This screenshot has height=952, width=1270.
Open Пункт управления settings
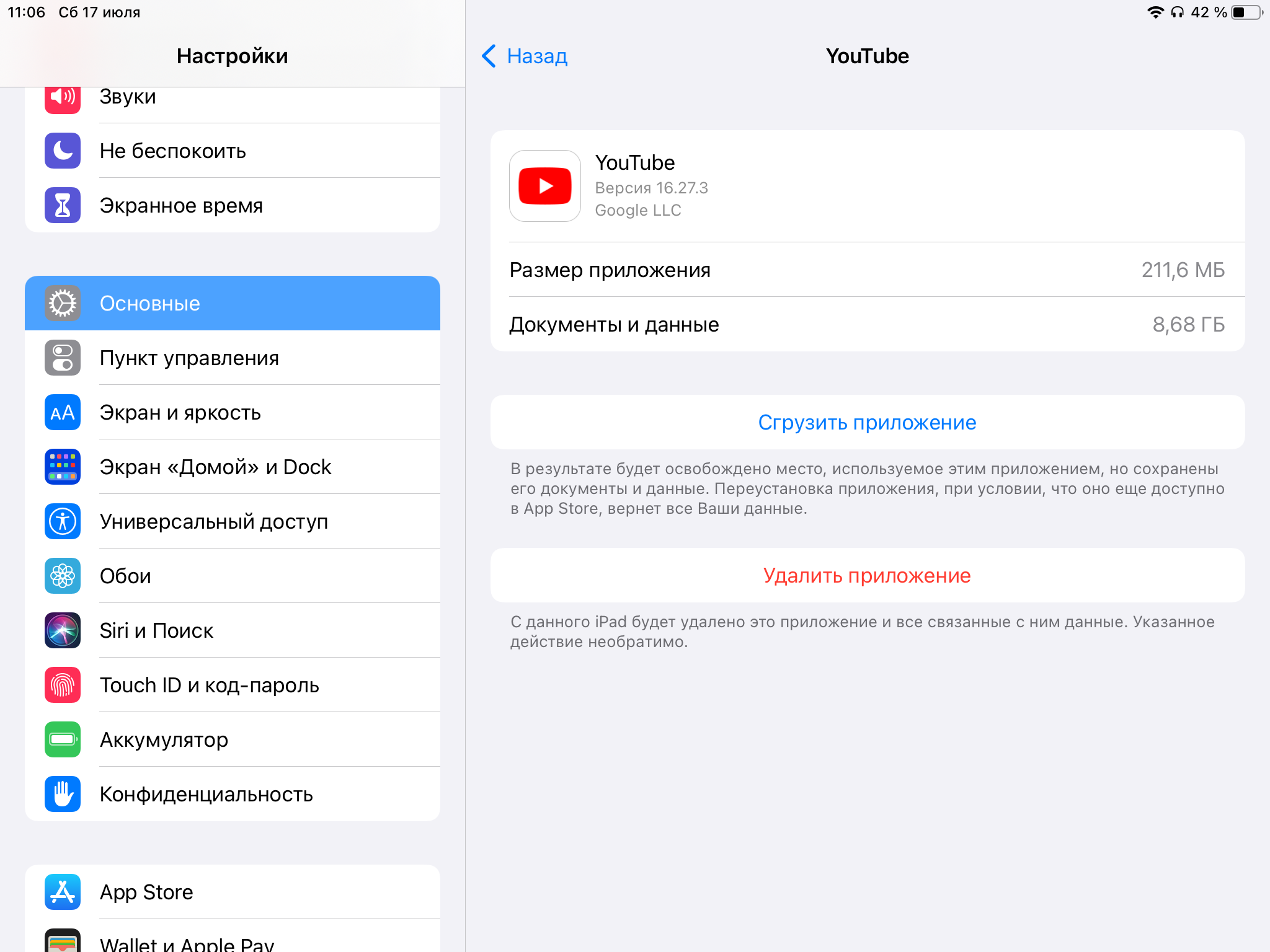click(x=233, y=358)
